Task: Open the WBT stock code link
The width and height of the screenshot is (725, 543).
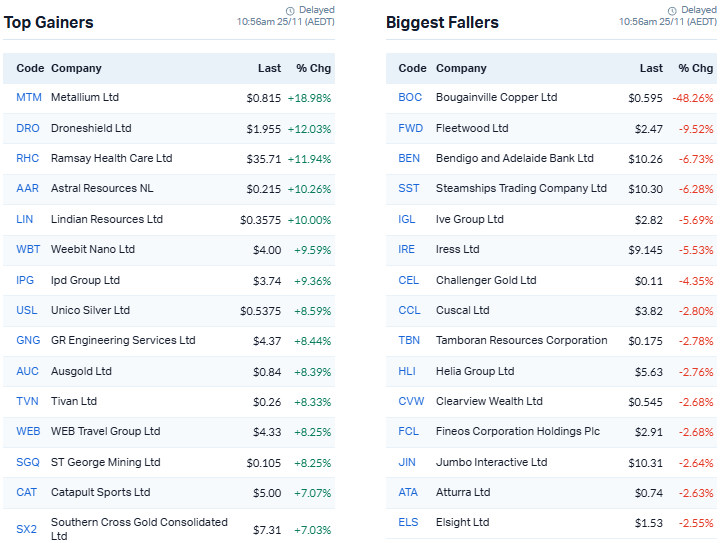Action: click(28, 249)
